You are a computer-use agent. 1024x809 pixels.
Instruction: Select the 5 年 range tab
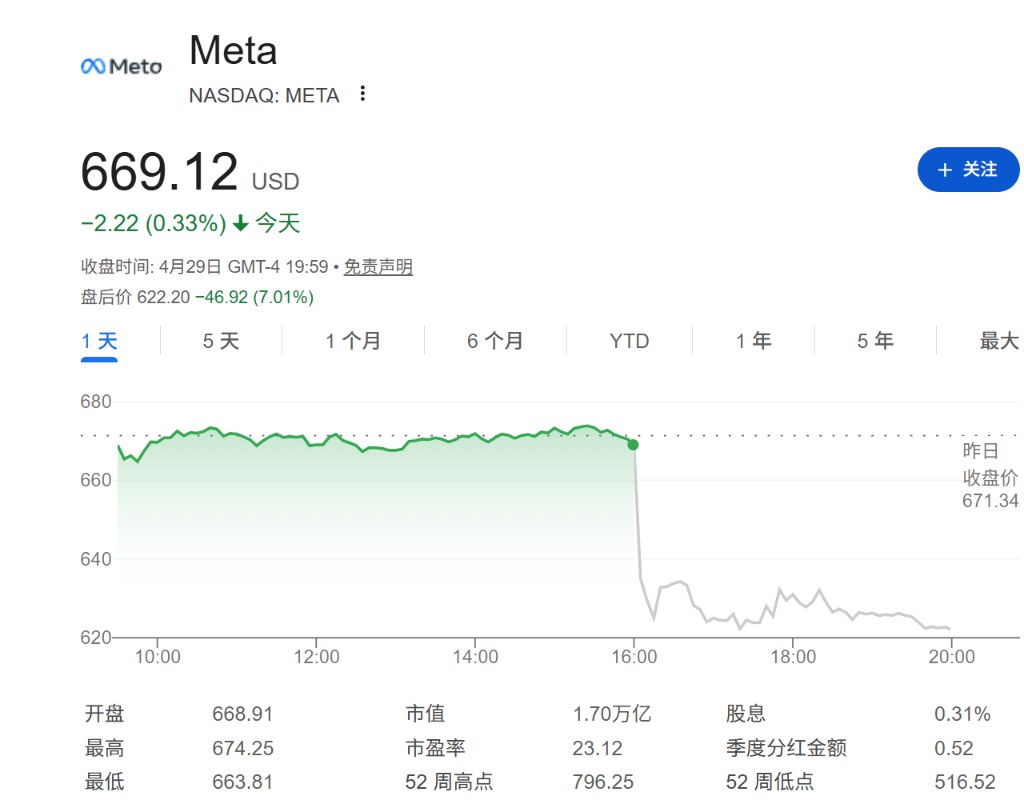875,341
